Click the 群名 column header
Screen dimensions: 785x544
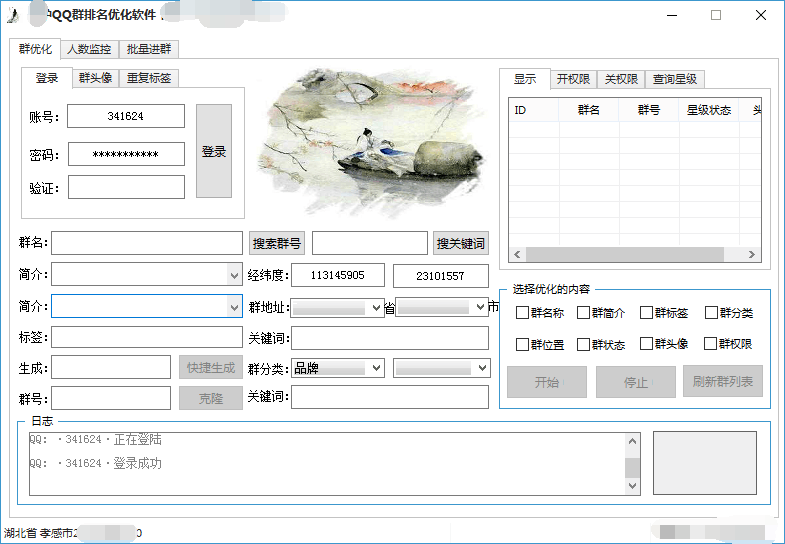pos(589,110)
